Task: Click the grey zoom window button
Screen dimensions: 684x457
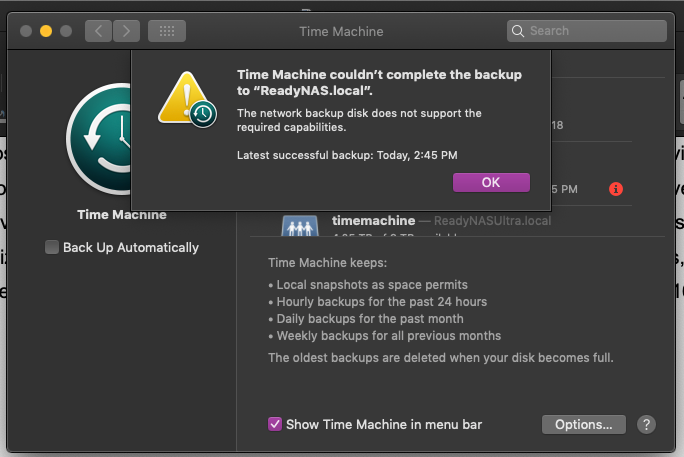Action: point(66,31)
